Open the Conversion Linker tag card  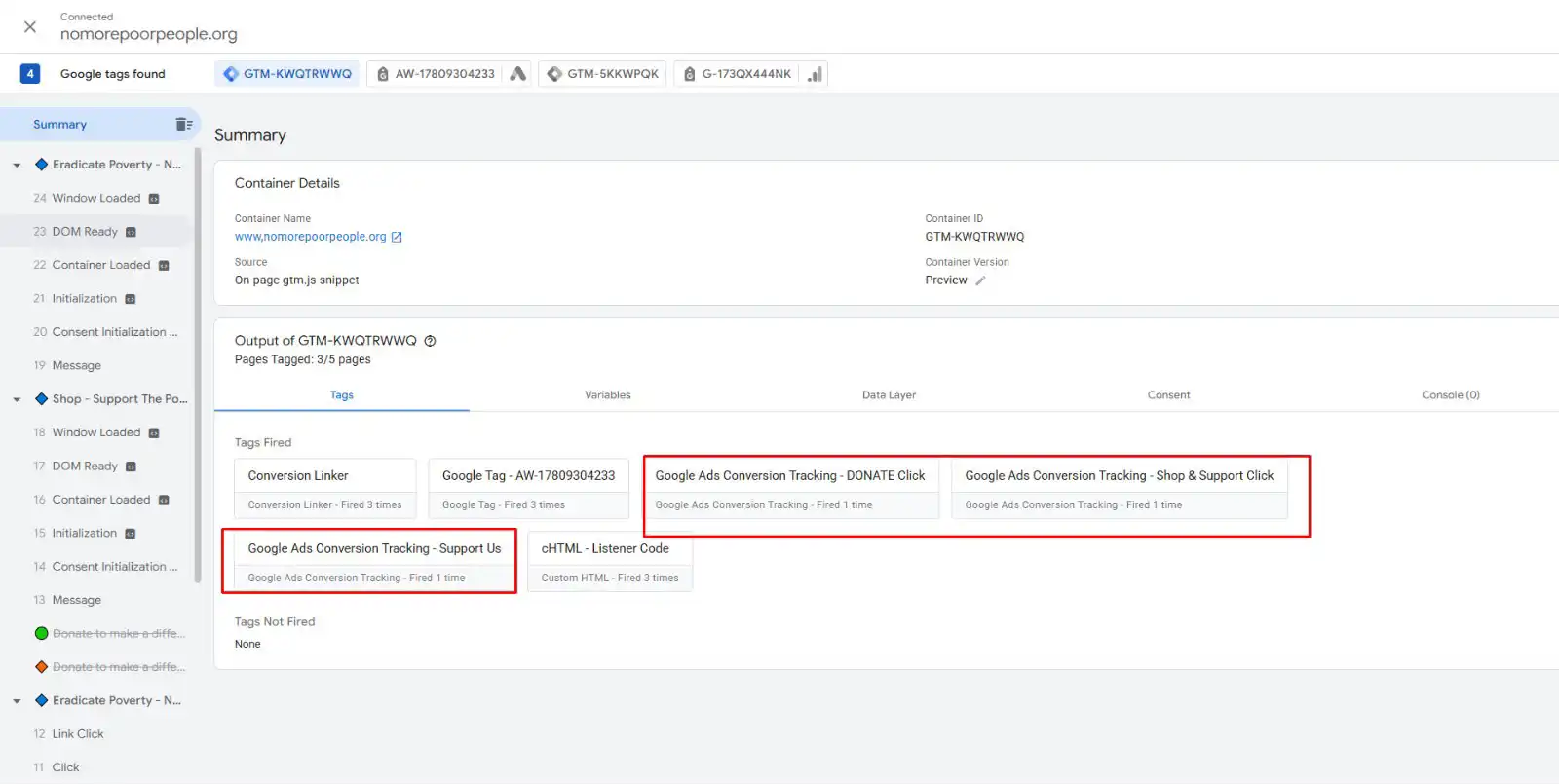click(325, 489)
